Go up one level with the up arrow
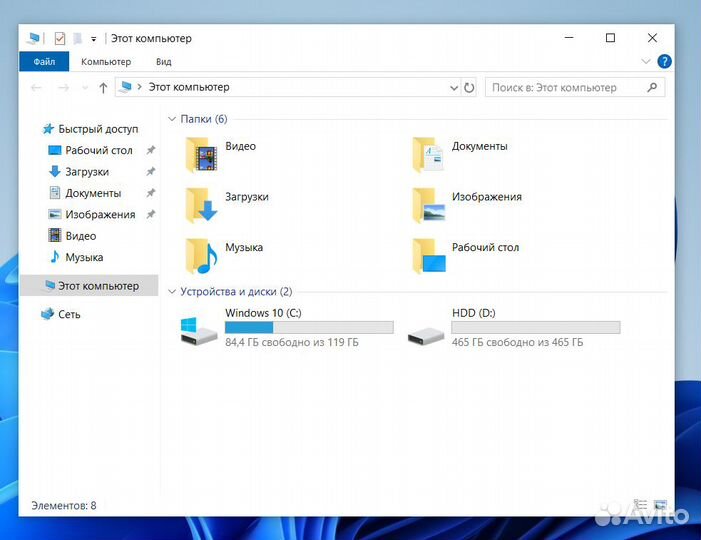Screen dimensions: 701x540 103,88
